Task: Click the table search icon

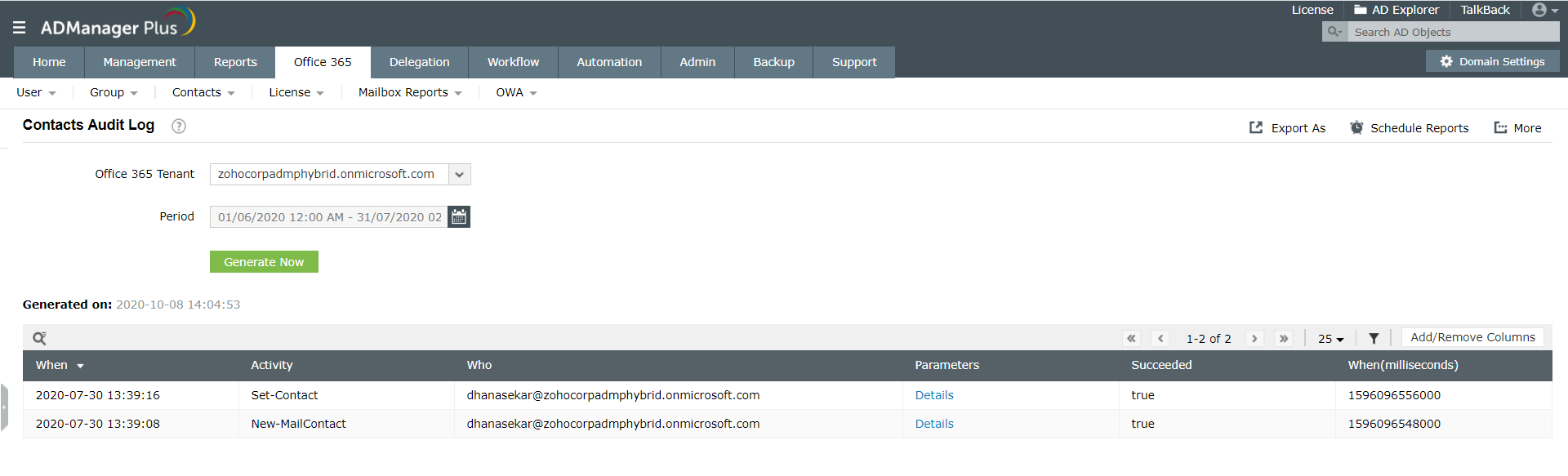Action: [39, 338]
